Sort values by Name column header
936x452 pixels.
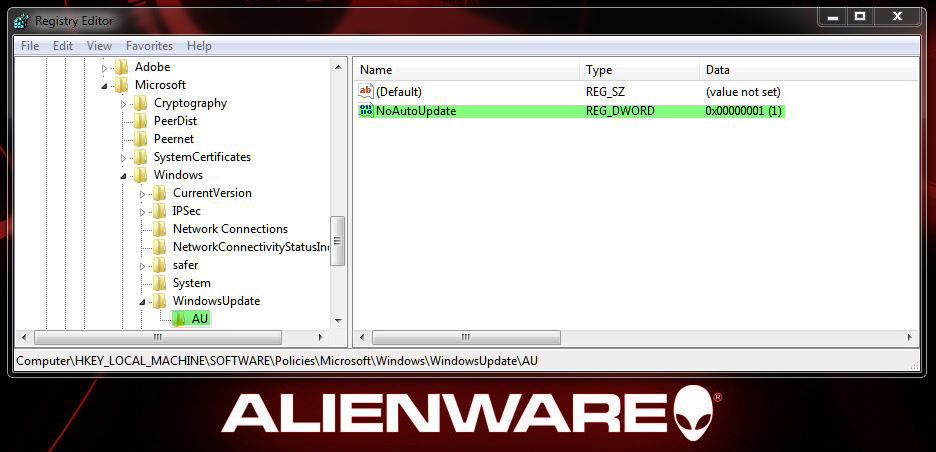(x=466, y=70)
